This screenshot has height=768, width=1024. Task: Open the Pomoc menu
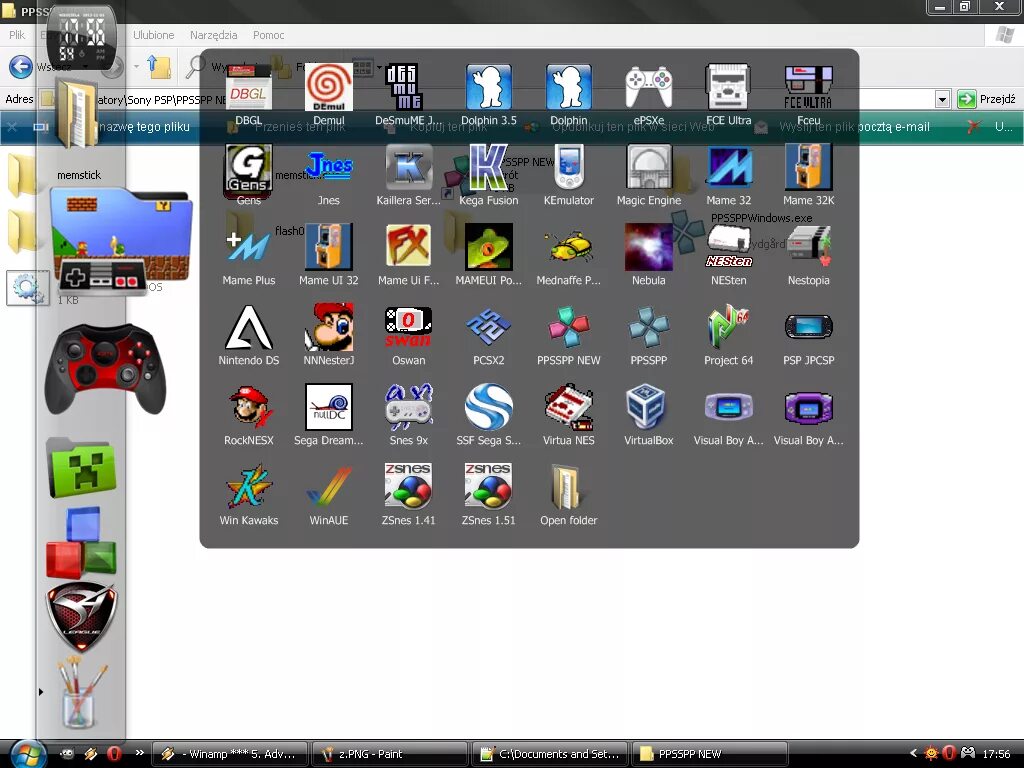(x=268, y=35)
